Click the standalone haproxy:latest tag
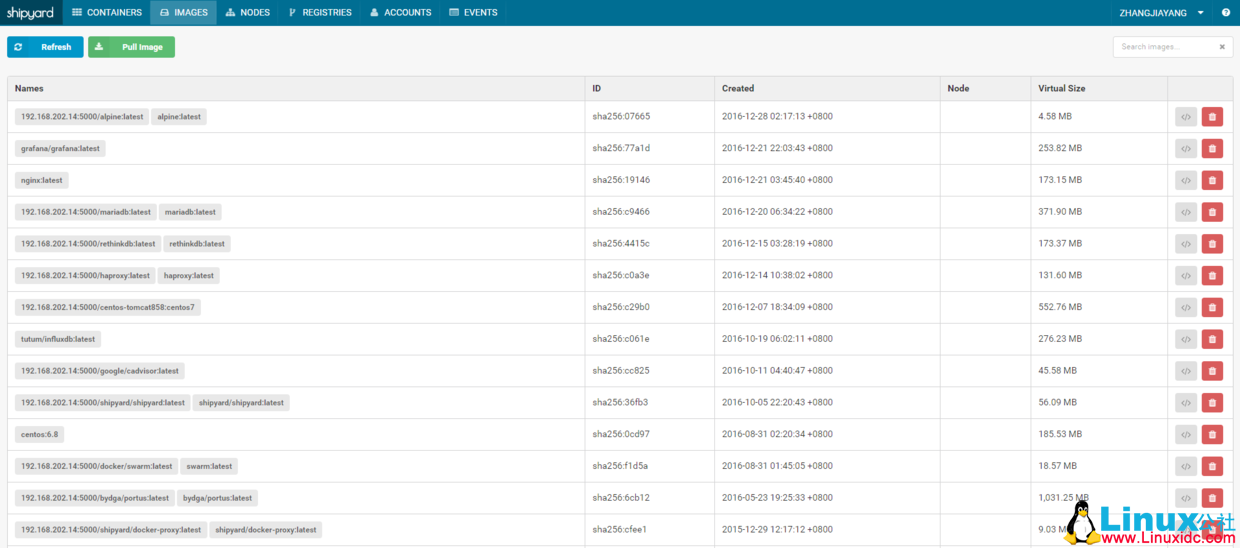The width and height of the screenshot is (1240, 548). pyautogui.click(x=189, y=275)
